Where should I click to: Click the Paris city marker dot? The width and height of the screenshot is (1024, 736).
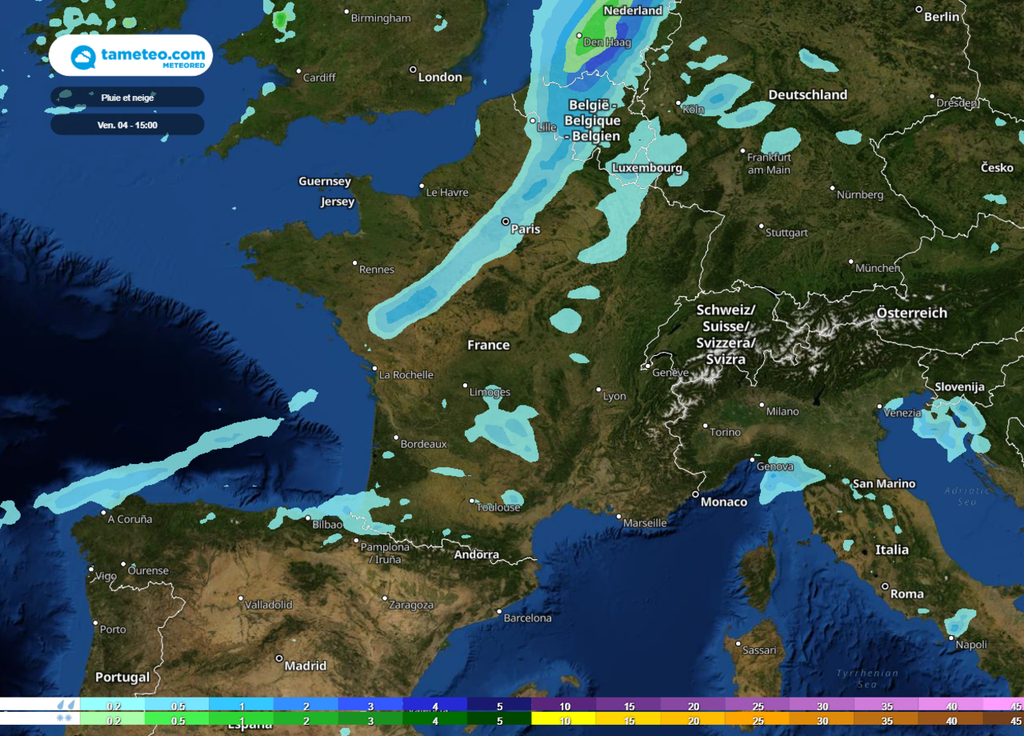click(507, 219)
